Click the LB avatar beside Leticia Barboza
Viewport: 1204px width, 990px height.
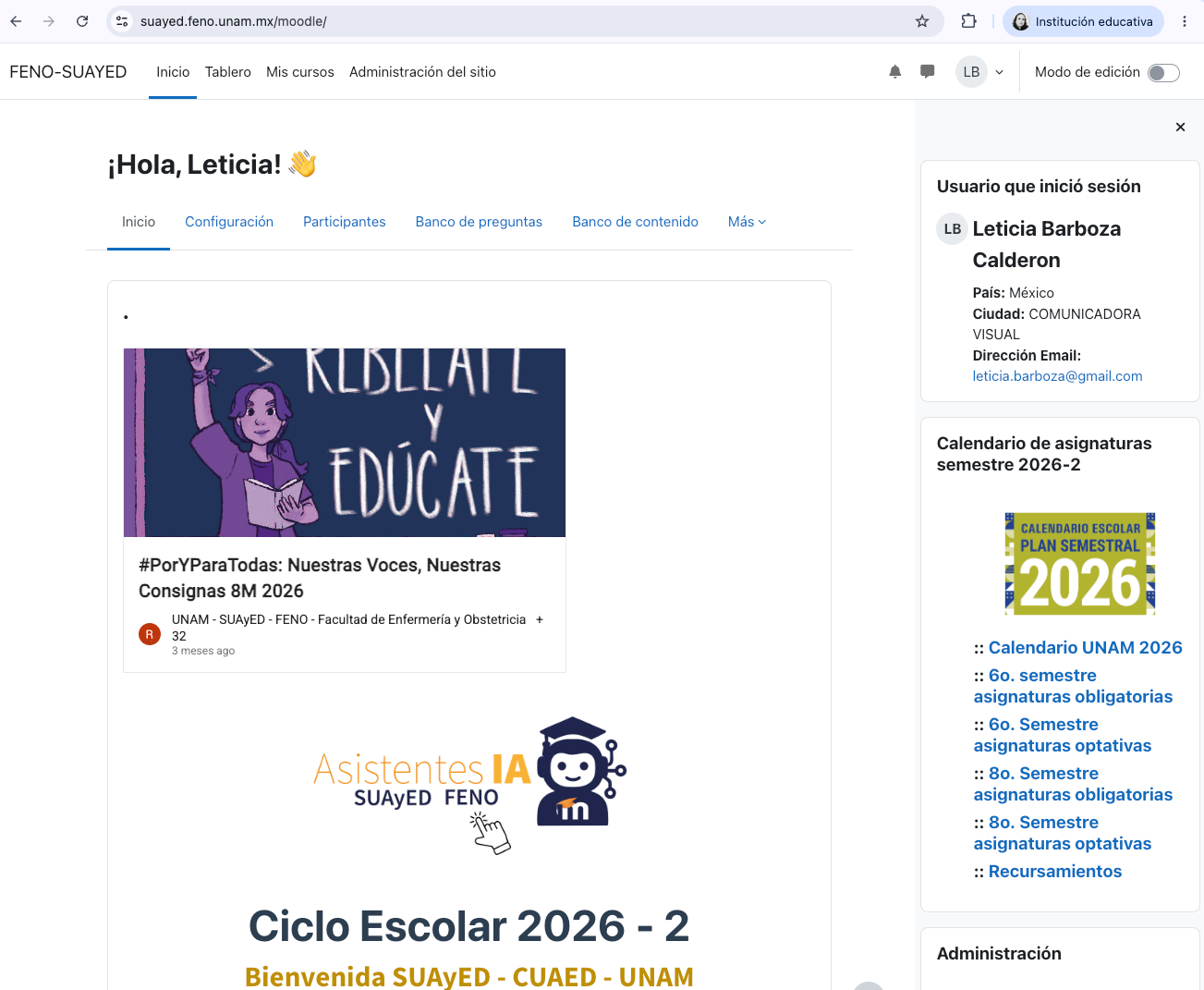953,229
